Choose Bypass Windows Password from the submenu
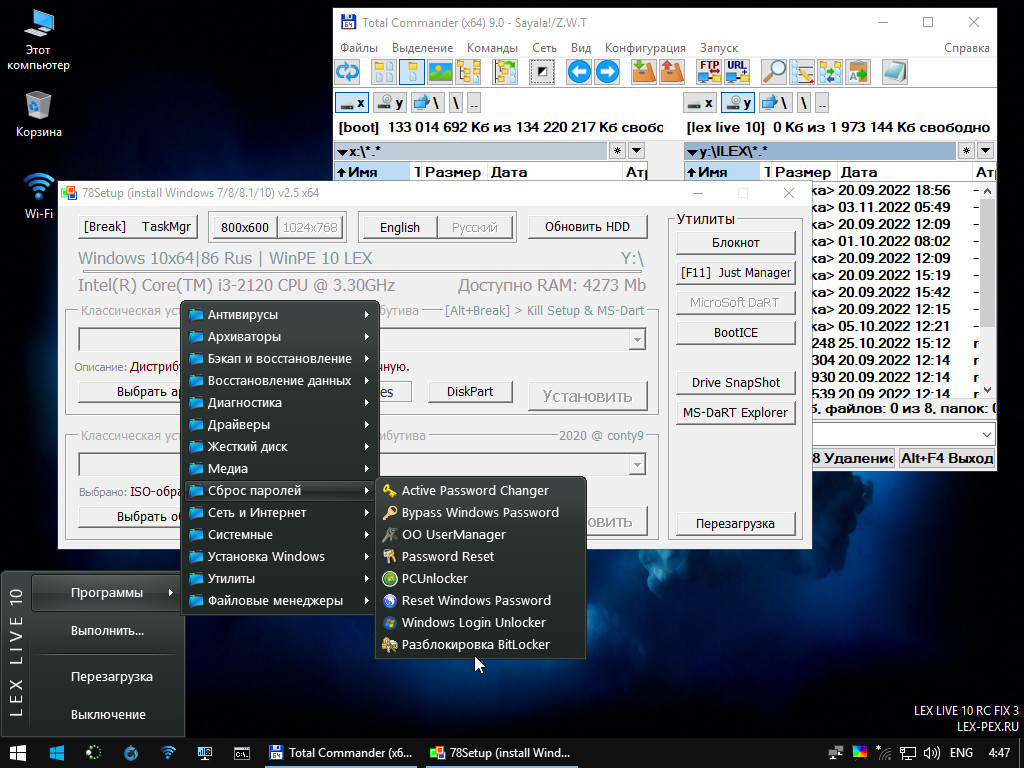This screenshot has width=1024, height=768. pyautogui.click(x=479, y=512)
